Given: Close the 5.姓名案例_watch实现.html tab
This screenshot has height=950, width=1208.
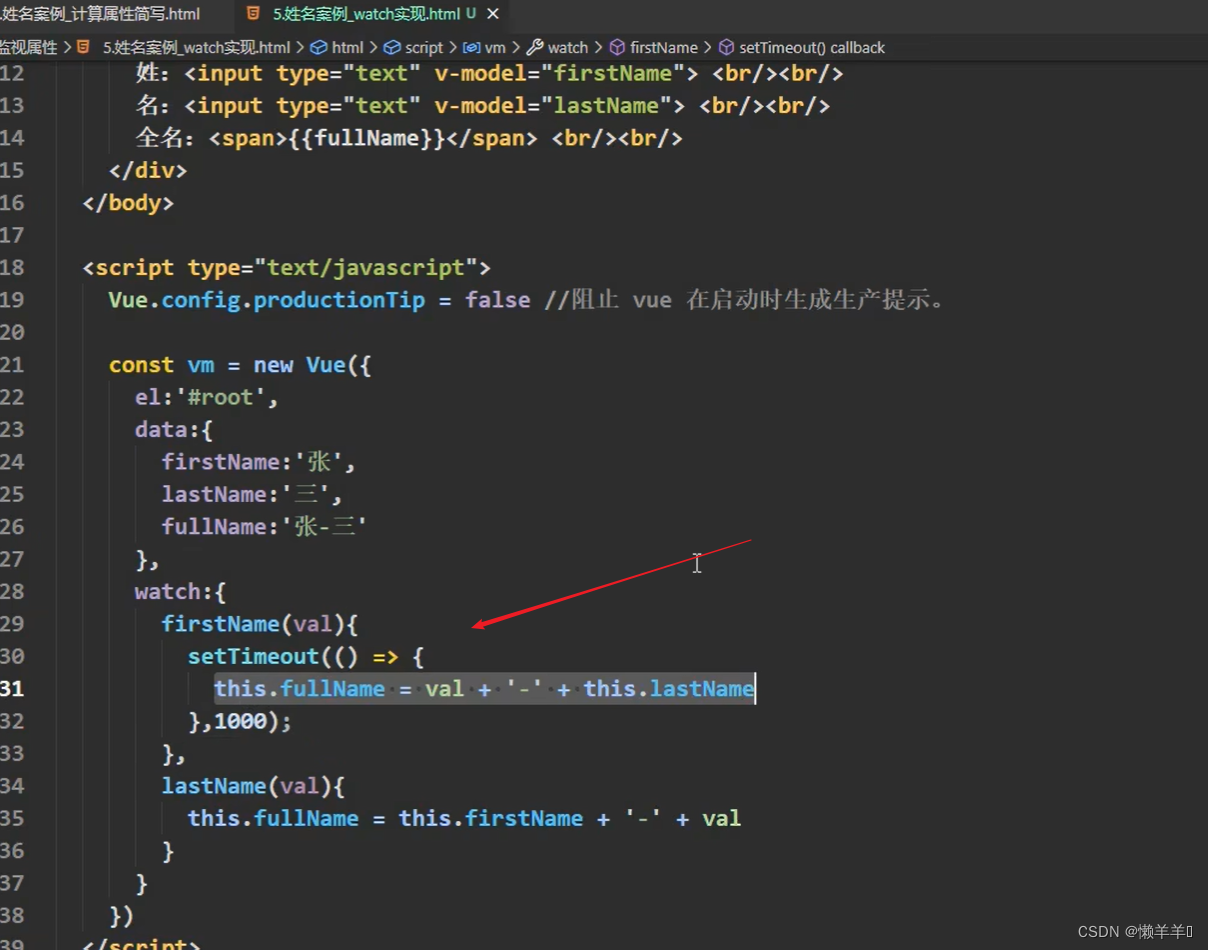Looking at the screenshot, I should coord(493,14).
